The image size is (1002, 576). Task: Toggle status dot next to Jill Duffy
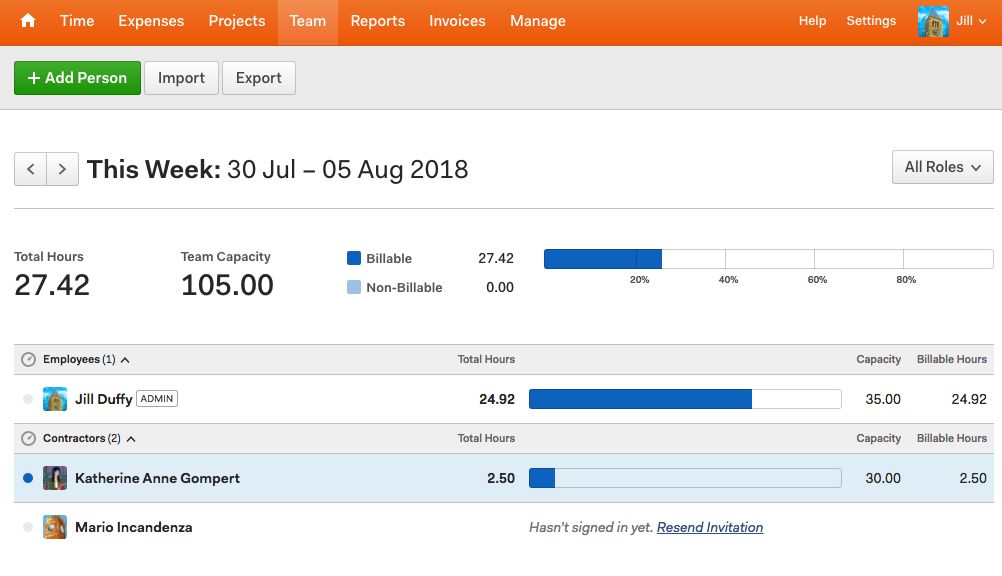(x=28, y=399)
